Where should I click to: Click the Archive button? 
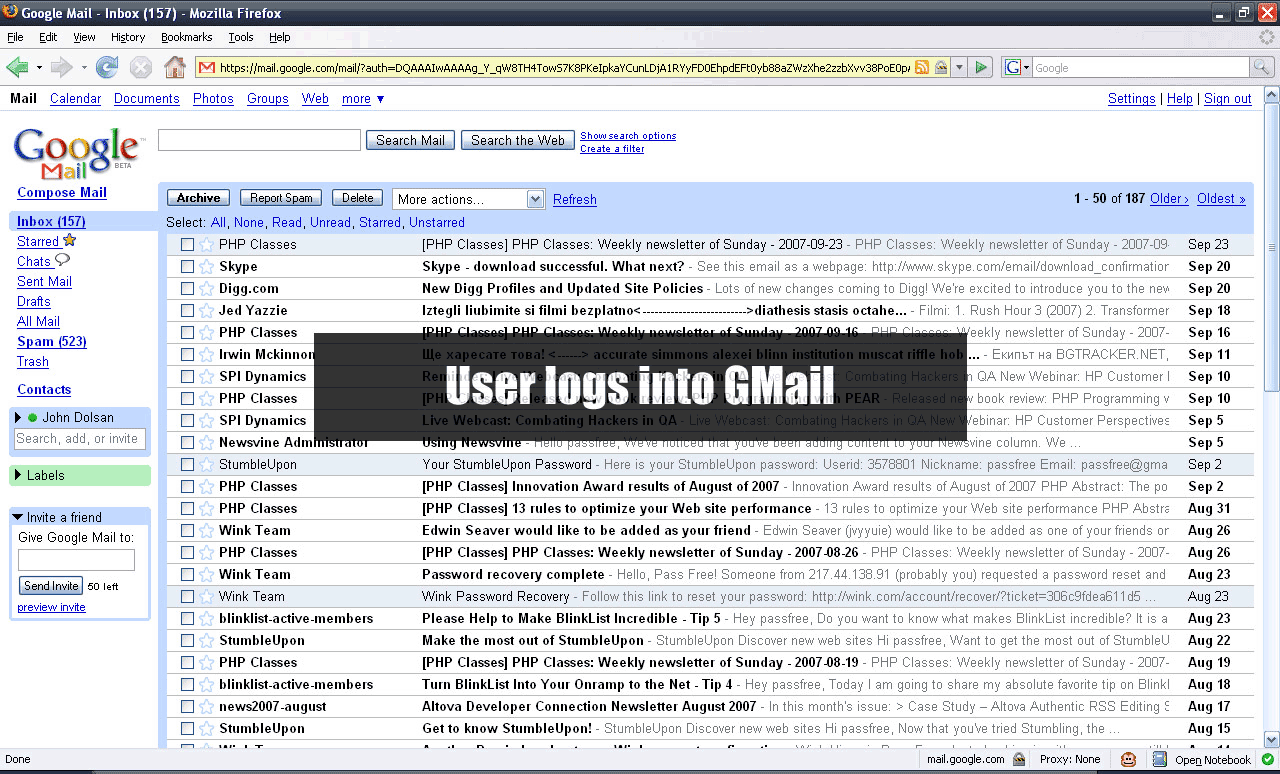[199, 198]
